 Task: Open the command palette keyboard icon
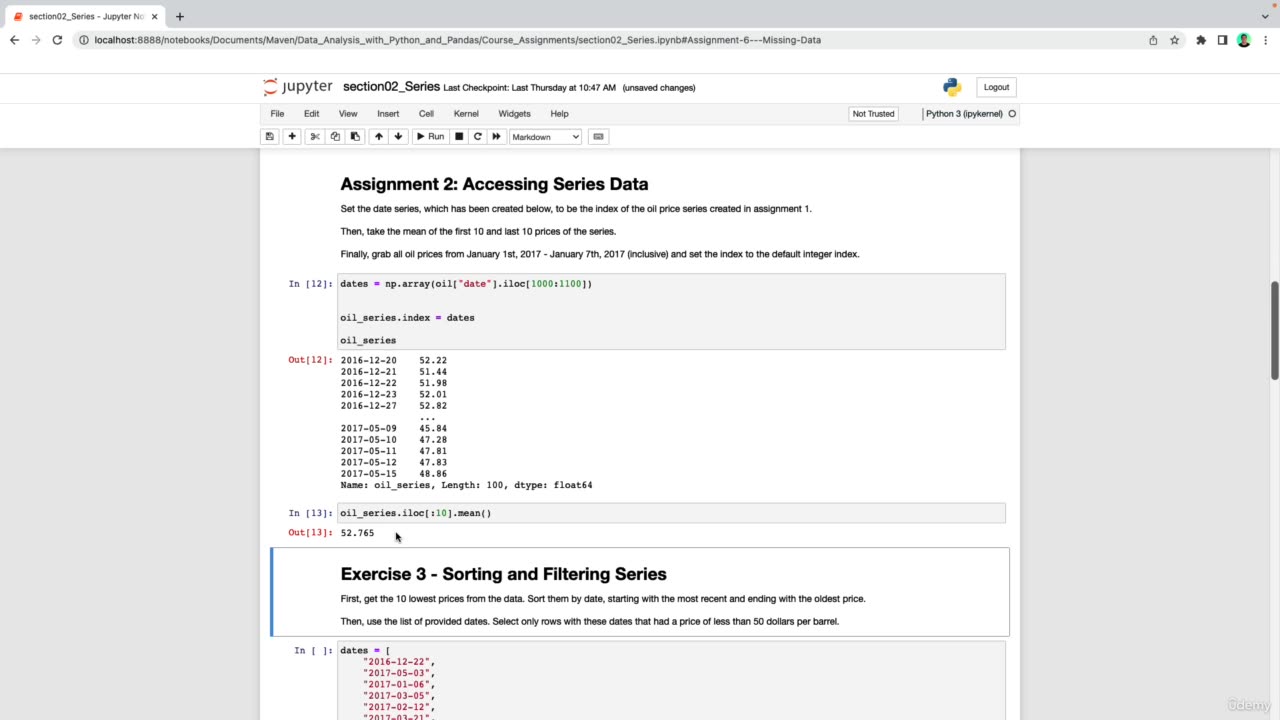[x=598, y=137]
